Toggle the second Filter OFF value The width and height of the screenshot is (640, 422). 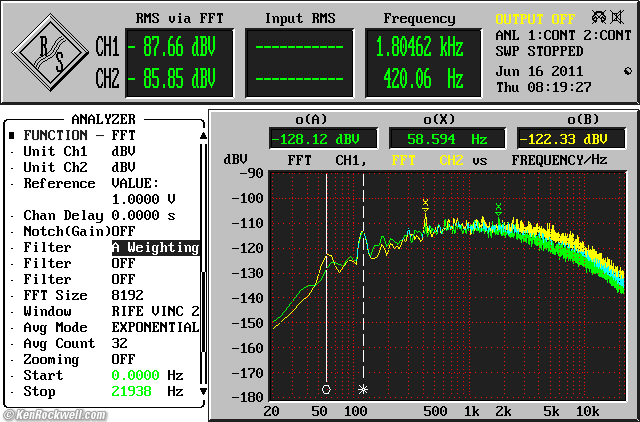point(123,279)
